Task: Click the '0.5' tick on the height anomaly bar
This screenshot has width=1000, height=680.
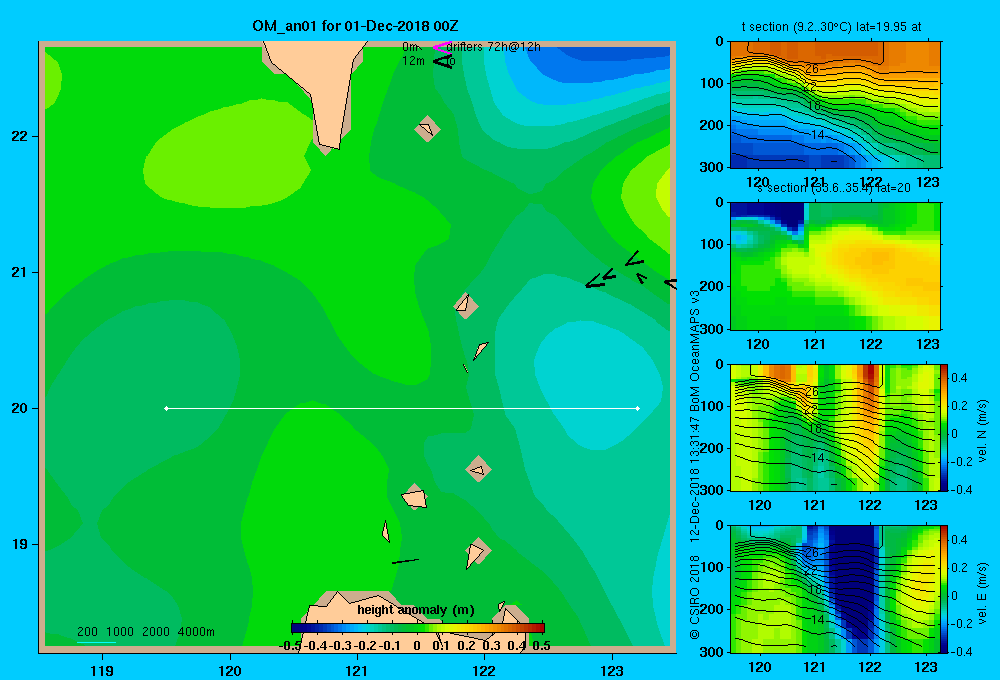Action: click(541, 646)
